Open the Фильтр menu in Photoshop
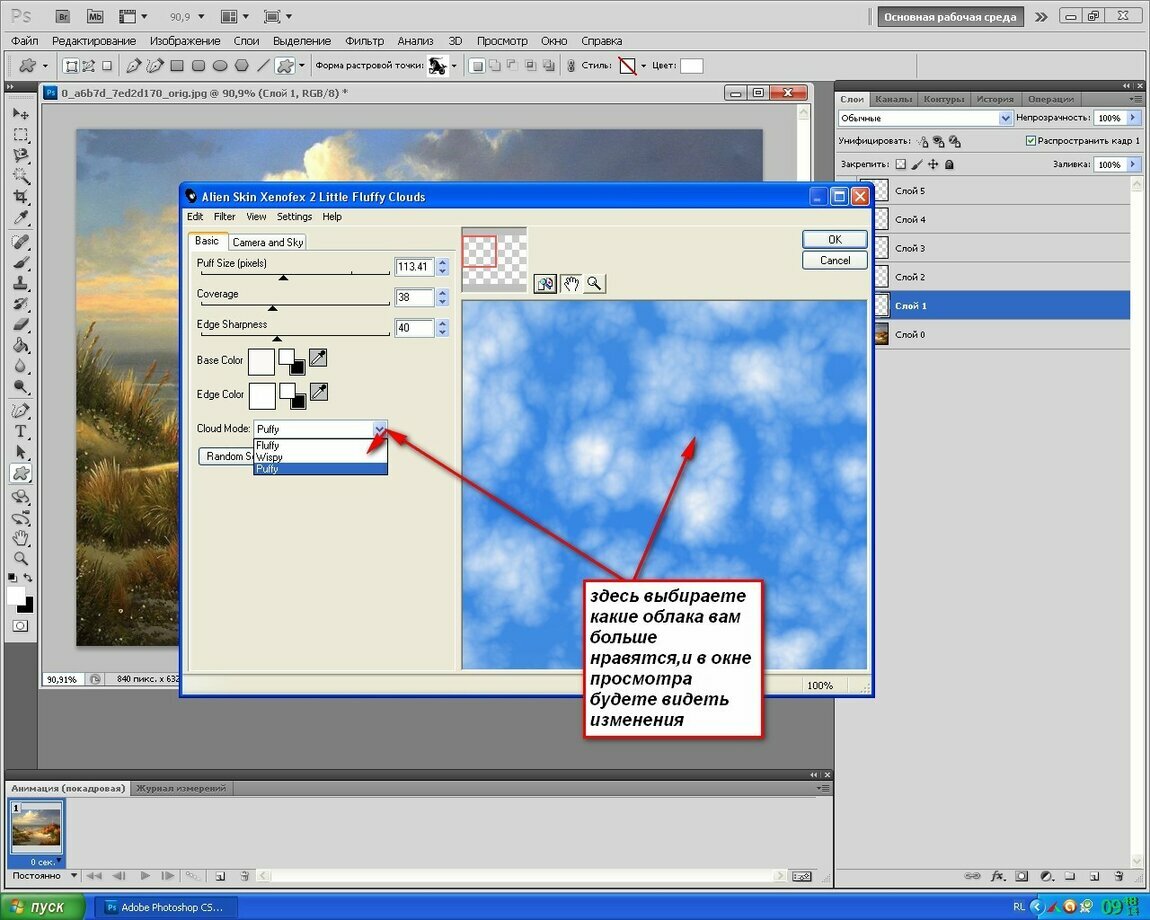This screenshot has width=1150, height=920. [x=365, y=41]
